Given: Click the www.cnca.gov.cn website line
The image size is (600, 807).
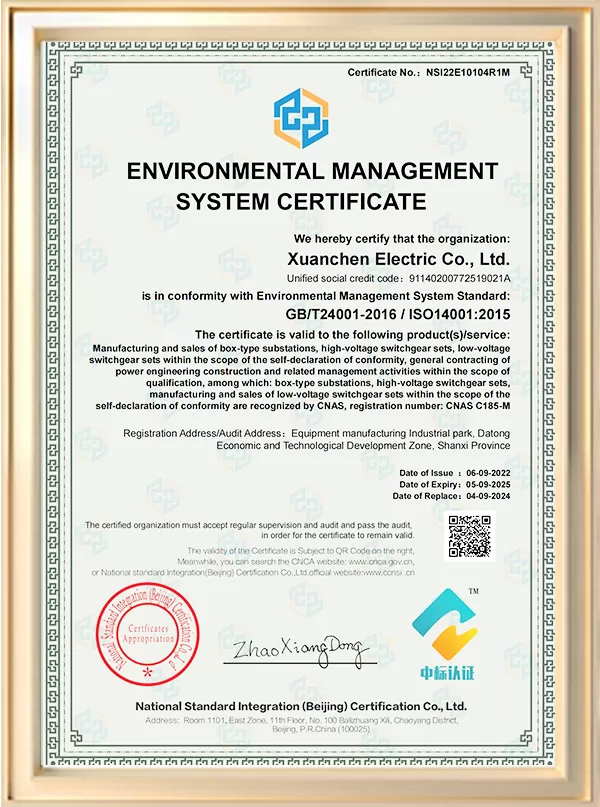Looking at the screenshot, I should 296,562.
